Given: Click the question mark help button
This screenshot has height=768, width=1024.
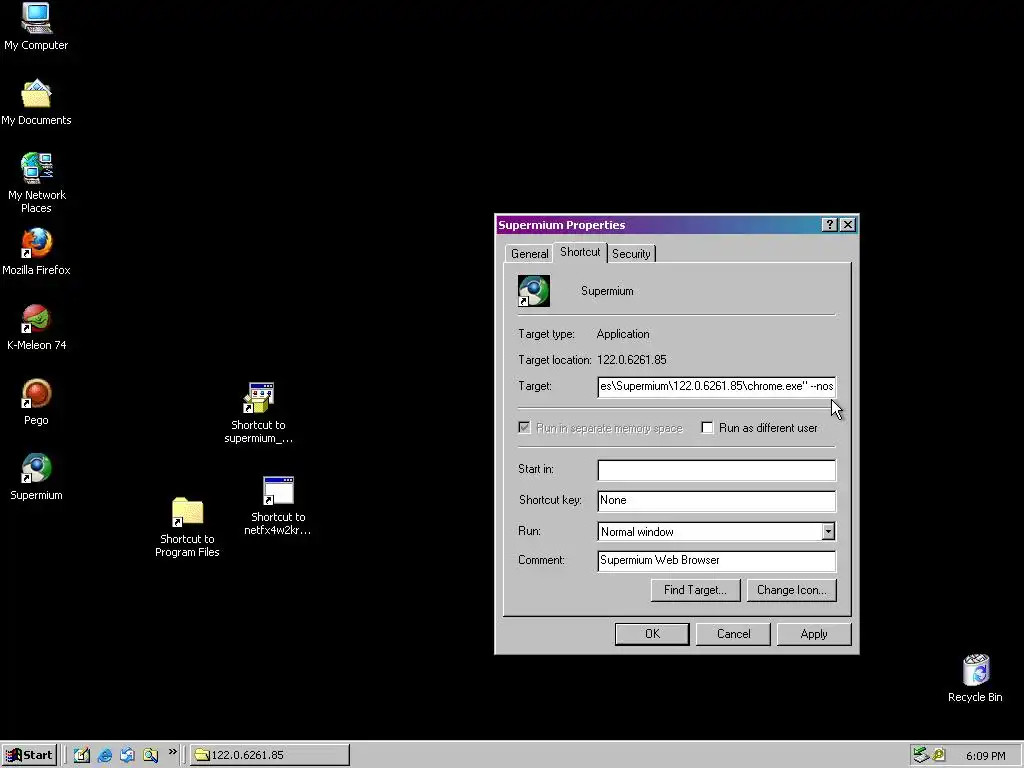Looking at the screenshot, I should [x=829, y=225].
